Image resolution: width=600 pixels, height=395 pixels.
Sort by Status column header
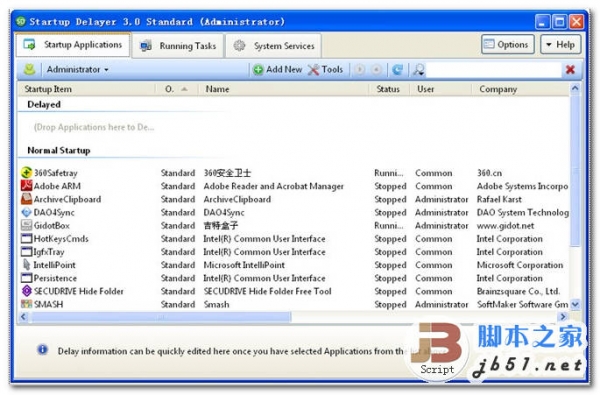[x=389, y=89]
